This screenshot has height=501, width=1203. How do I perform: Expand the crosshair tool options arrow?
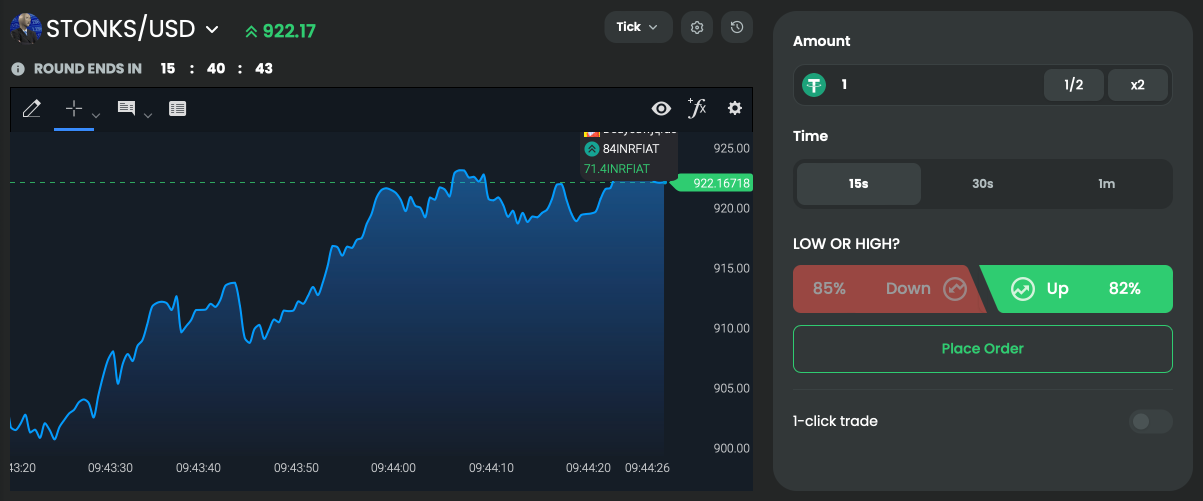click(x=96, y=115)
